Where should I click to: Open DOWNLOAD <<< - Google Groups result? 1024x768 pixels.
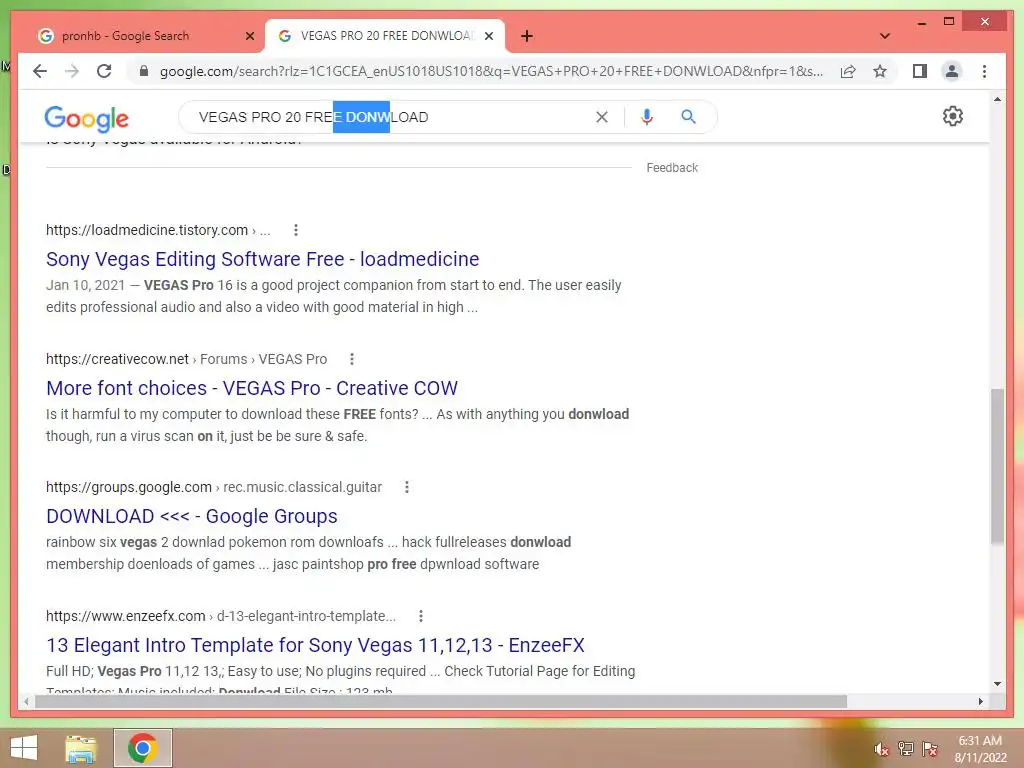click(x=192, y=517)
